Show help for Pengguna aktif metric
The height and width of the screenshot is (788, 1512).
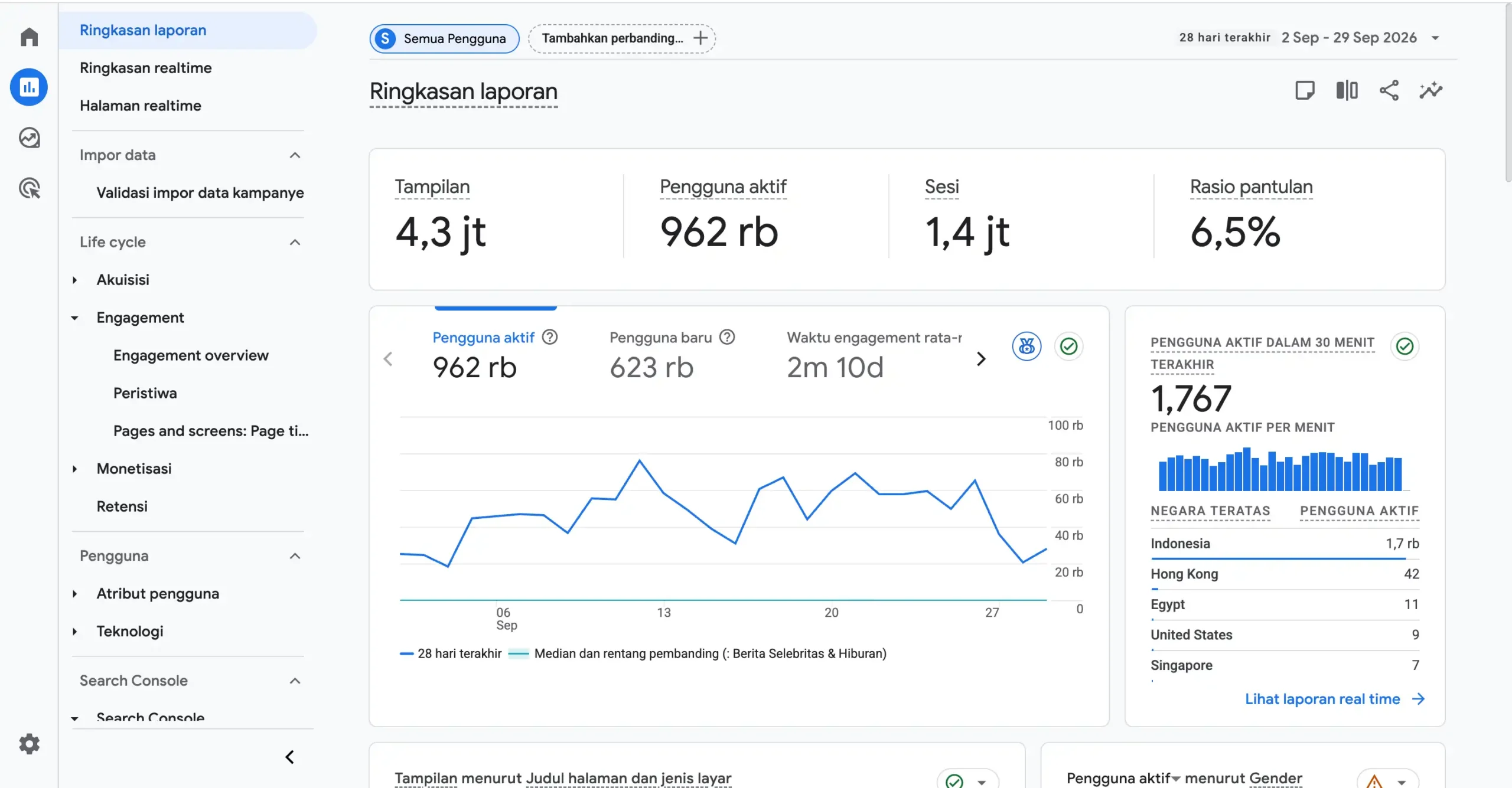550,337
